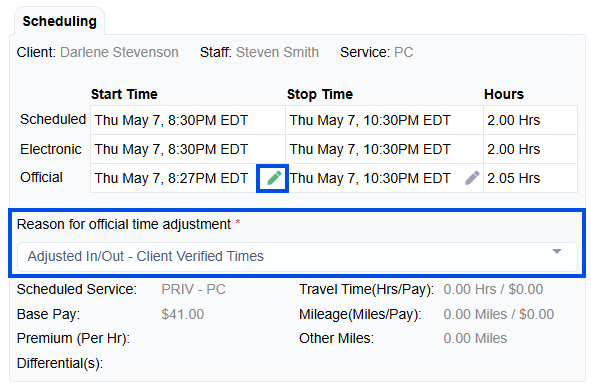
Task: Click staff name Steven Smith
Action: pyautogui.click(x=277, y=52)
